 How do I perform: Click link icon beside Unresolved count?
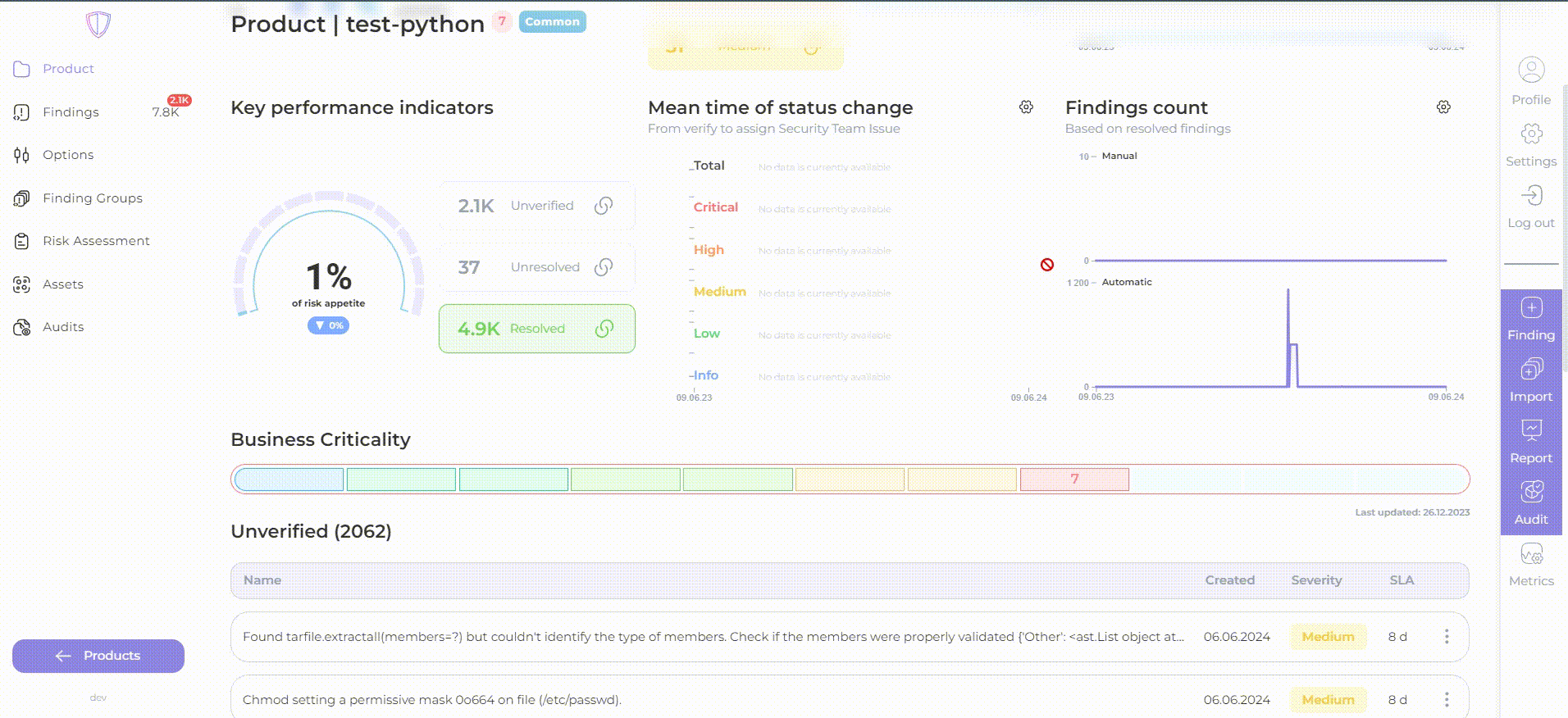point(604,267)
